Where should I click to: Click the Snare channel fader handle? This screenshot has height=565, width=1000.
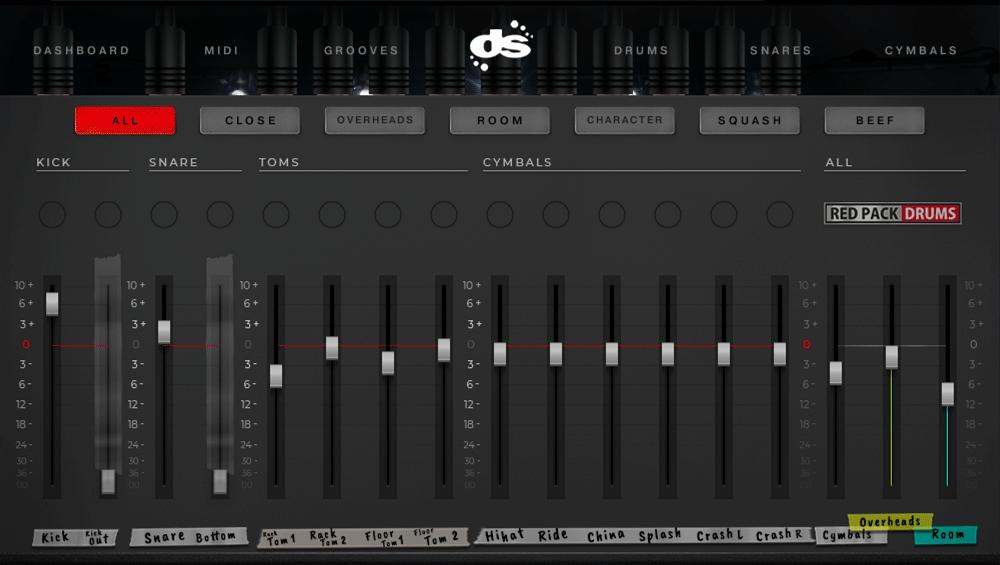[x=164, y=332]
